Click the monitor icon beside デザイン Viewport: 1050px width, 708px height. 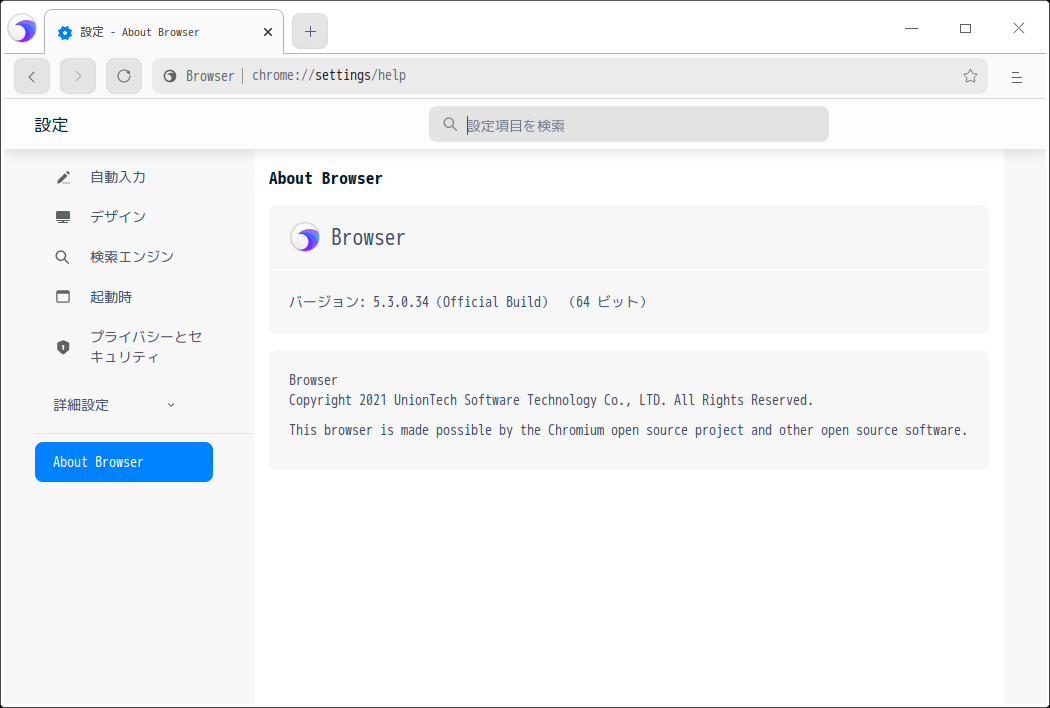63,217
